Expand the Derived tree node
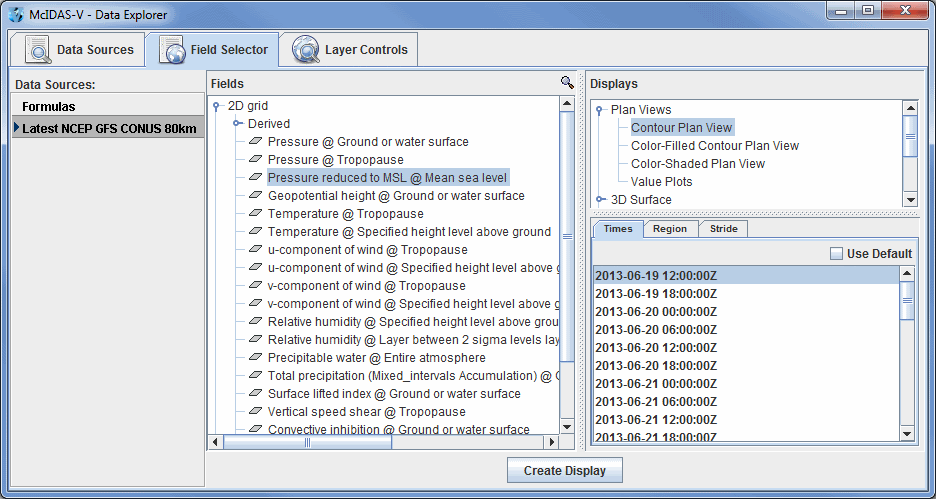This screenshot has height=499, width=936. click(238, 124)
